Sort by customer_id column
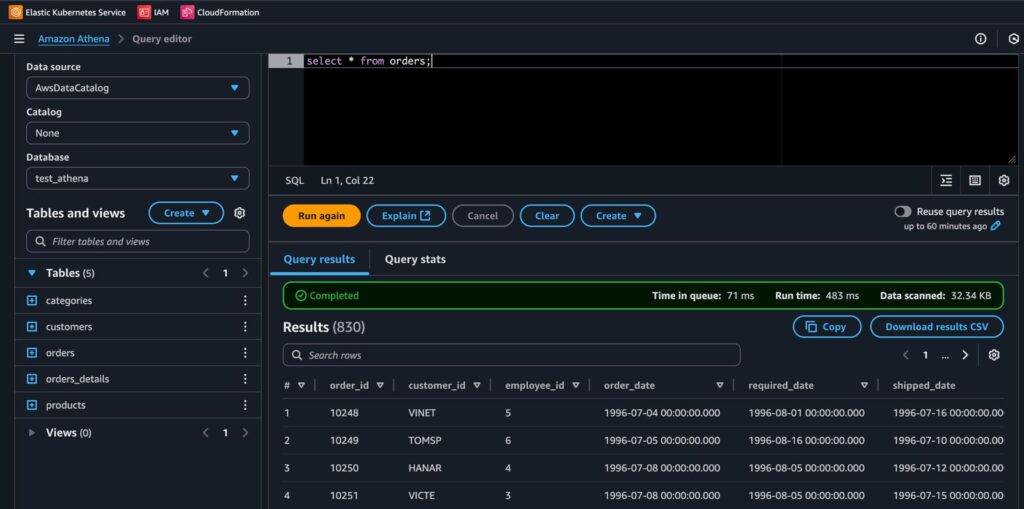Image resolution: width=1024 pixels, height=509 pixels. point(477,386)
